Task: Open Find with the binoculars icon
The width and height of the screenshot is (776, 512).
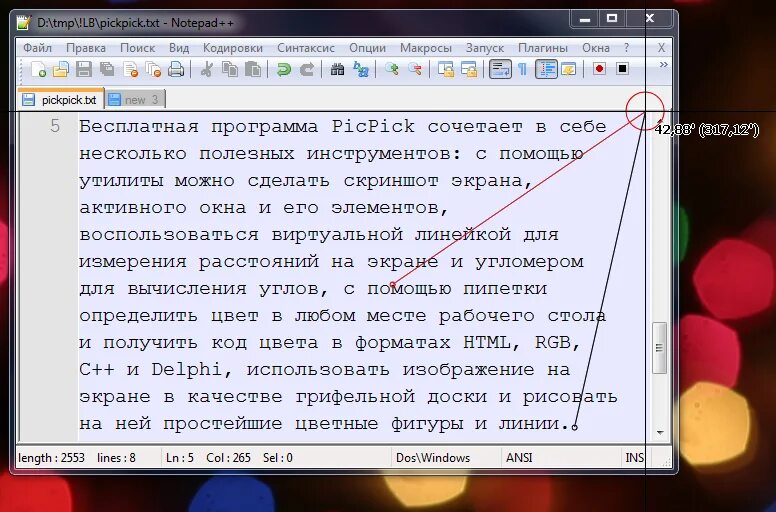Action: point(338,69)
